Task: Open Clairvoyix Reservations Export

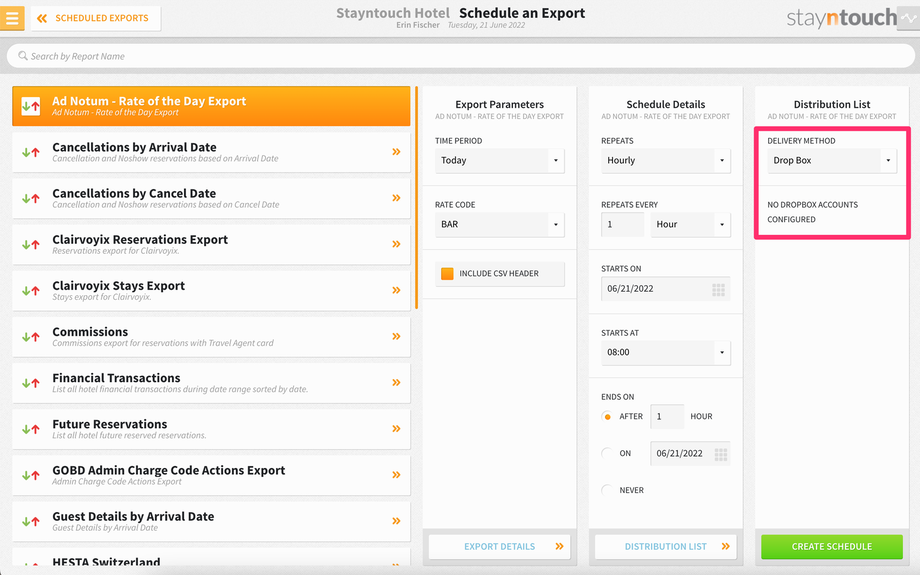Action: tap(211, 245)
